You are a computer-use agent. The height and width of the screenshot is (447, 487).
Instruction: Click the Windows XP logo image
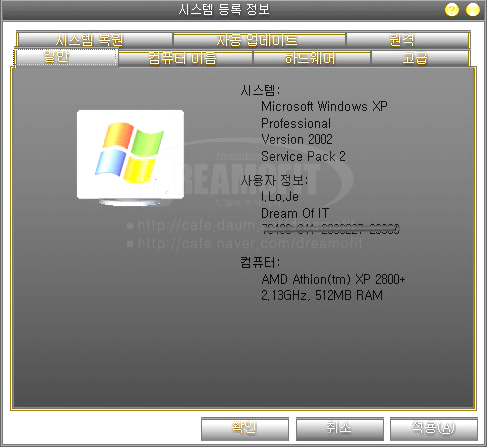pos(130,157)
